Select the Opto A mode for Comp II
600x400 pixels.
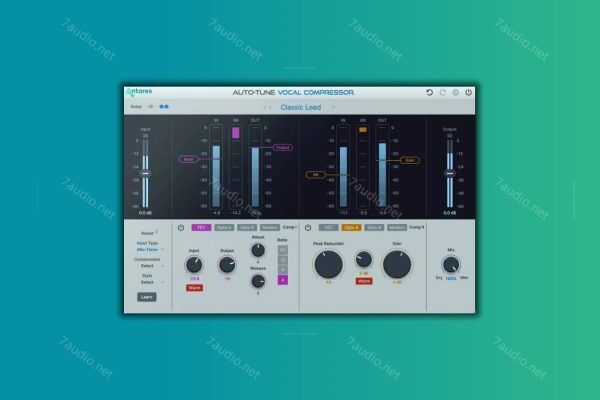click(x=351, y=228)
